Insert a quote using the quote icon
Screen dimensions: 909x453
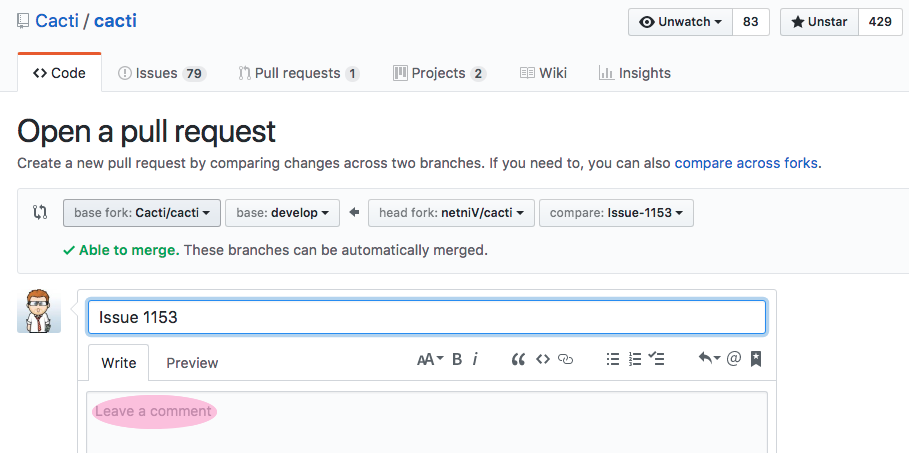[x=518, y=360]
